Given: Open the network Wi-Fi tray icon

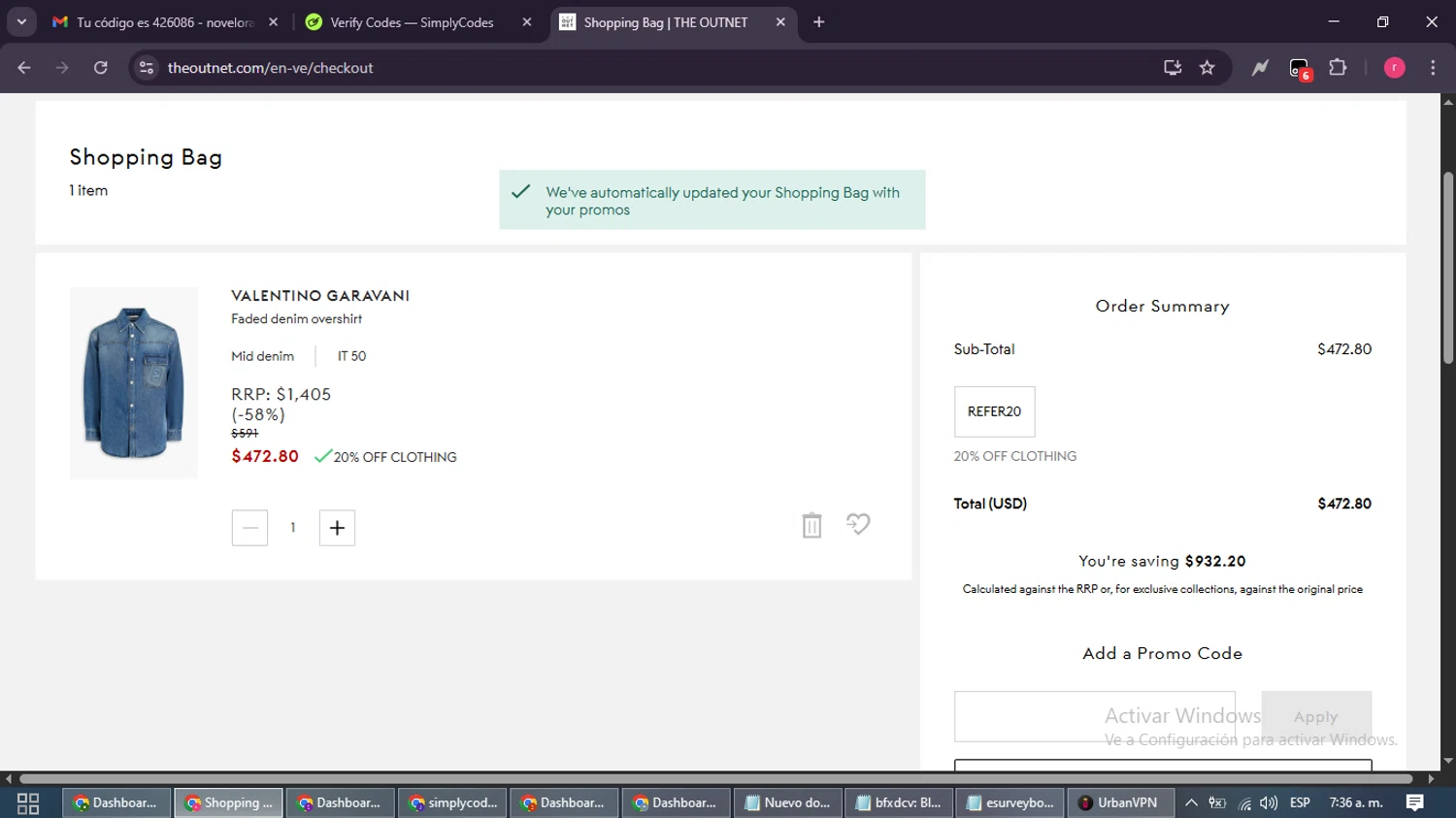Looking at the screenshot, I should point(1244,803).
